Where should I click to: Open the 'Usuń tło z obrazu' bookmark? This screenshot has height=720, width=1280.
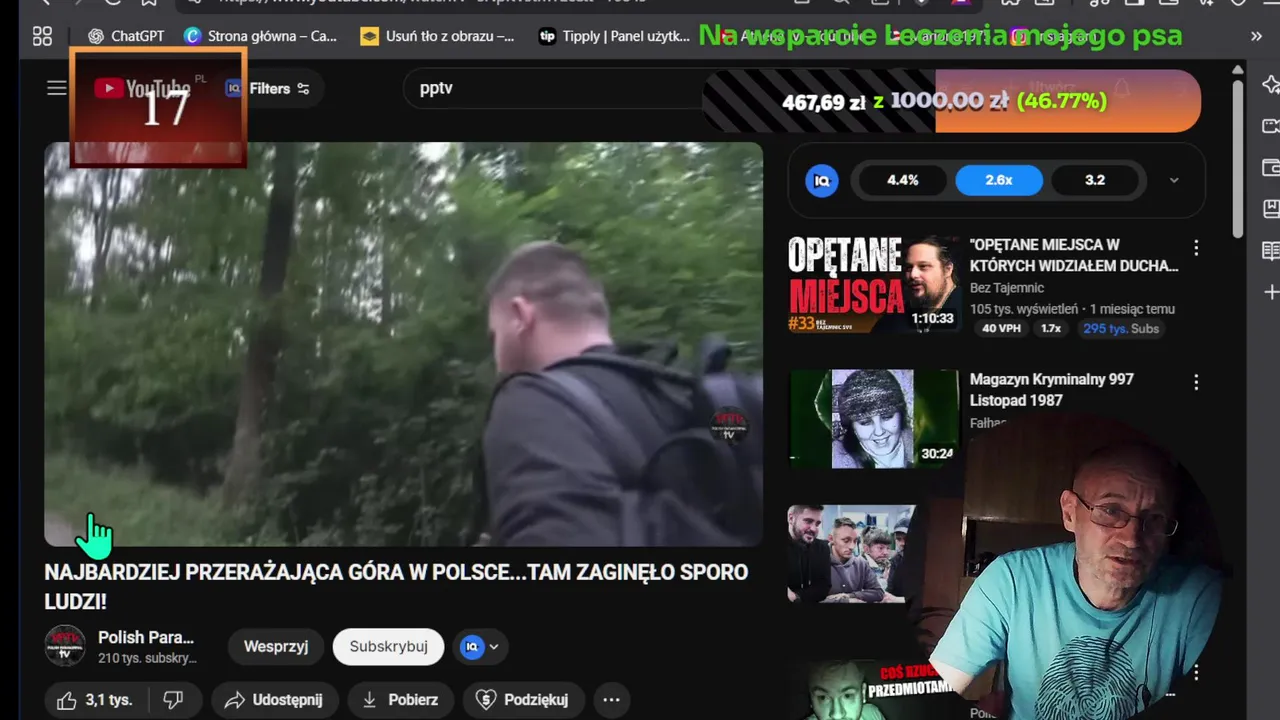[x=438, y=36]
